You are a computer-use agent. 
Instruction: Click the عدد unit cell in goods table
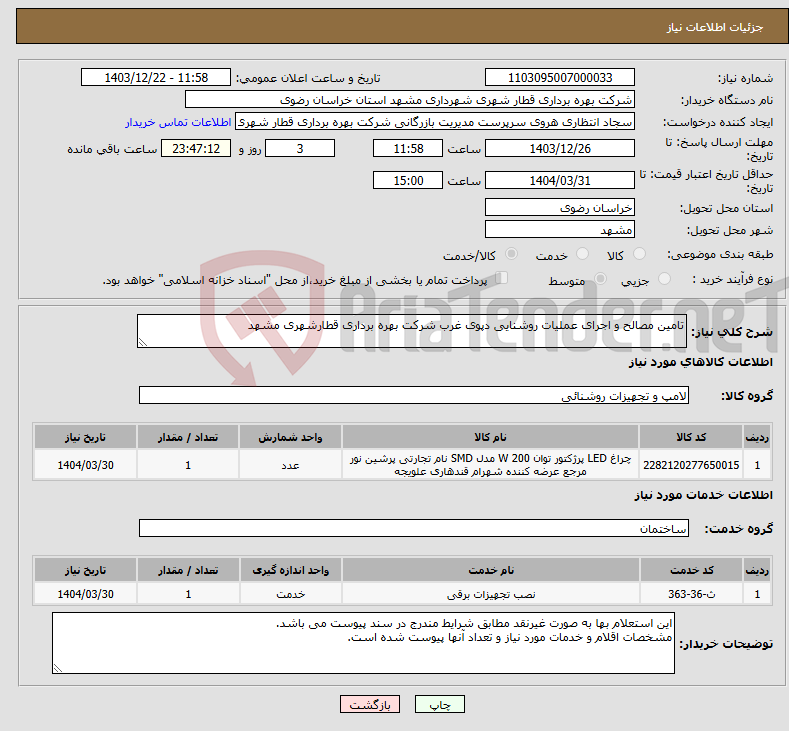(x=290, y=465)
